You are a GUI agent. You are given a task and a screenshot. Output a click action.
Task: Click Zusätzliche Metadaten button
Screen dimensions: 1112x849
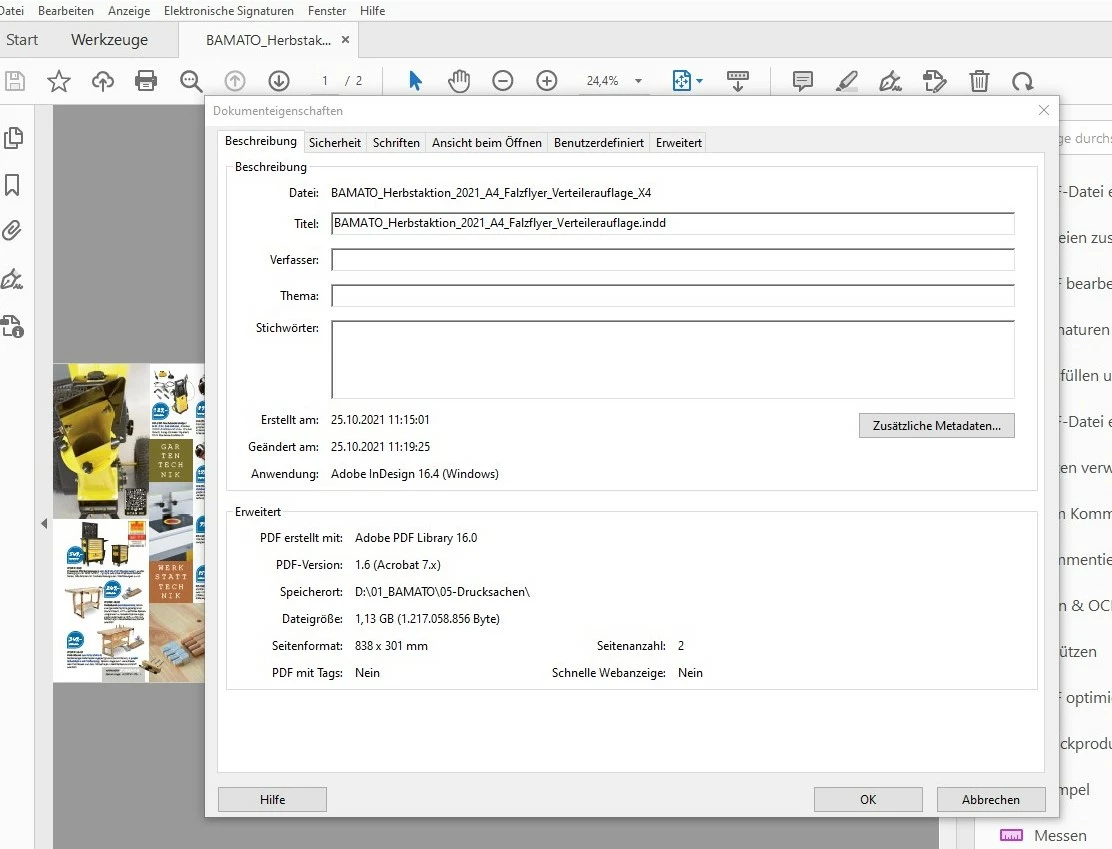937,426
